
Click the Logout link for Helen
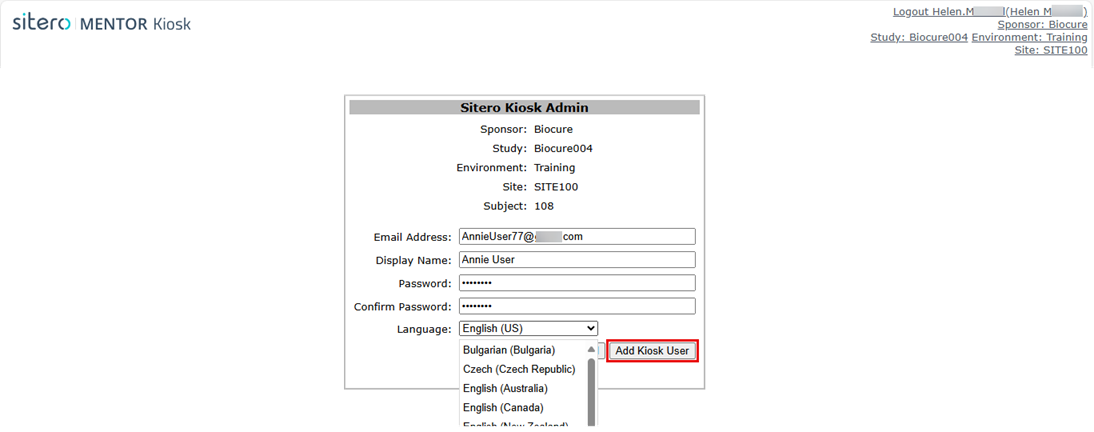(x=990, y=12)
